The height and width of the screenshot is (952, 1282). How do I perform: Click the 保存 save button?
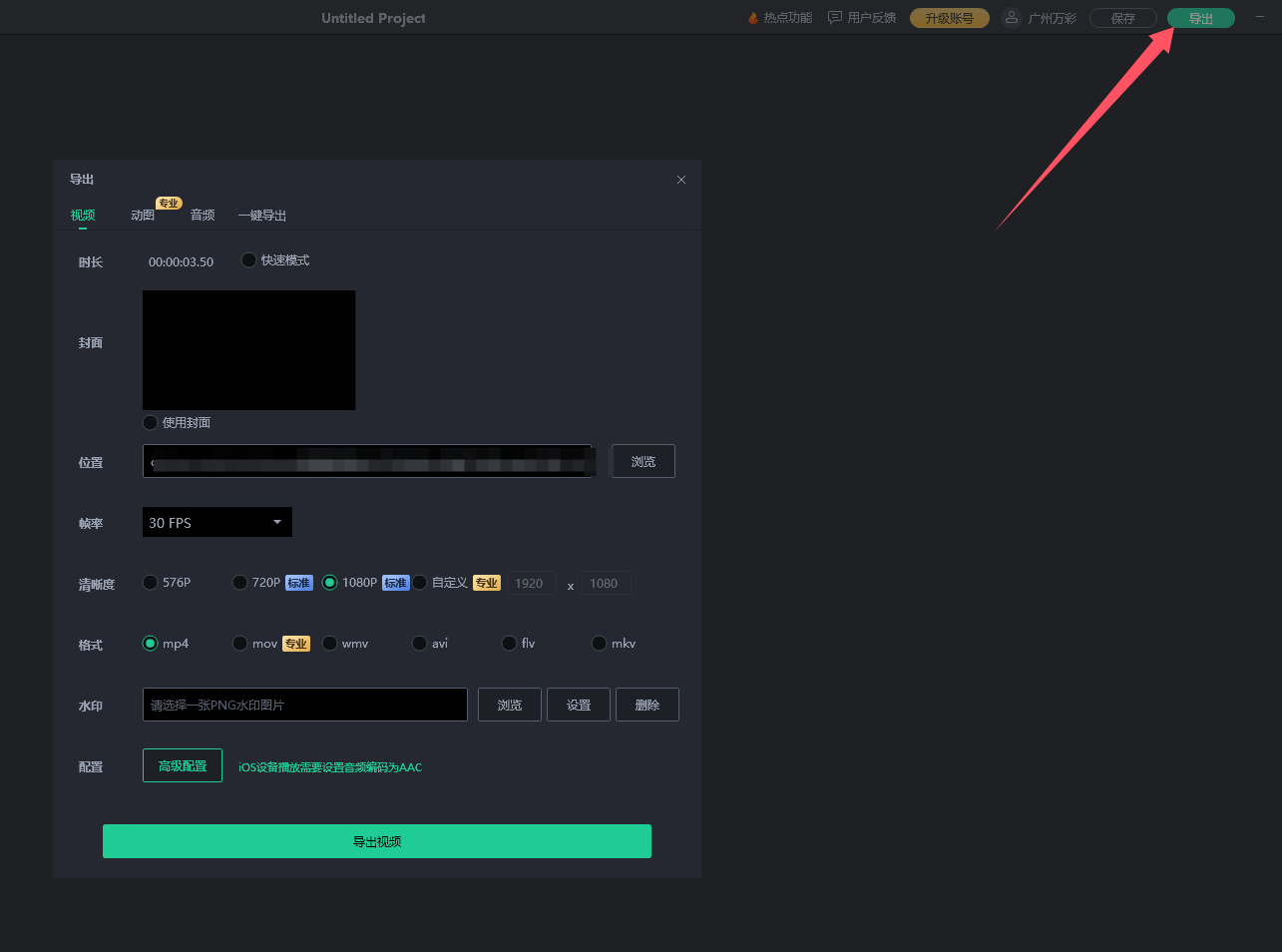pos(1123,18)
